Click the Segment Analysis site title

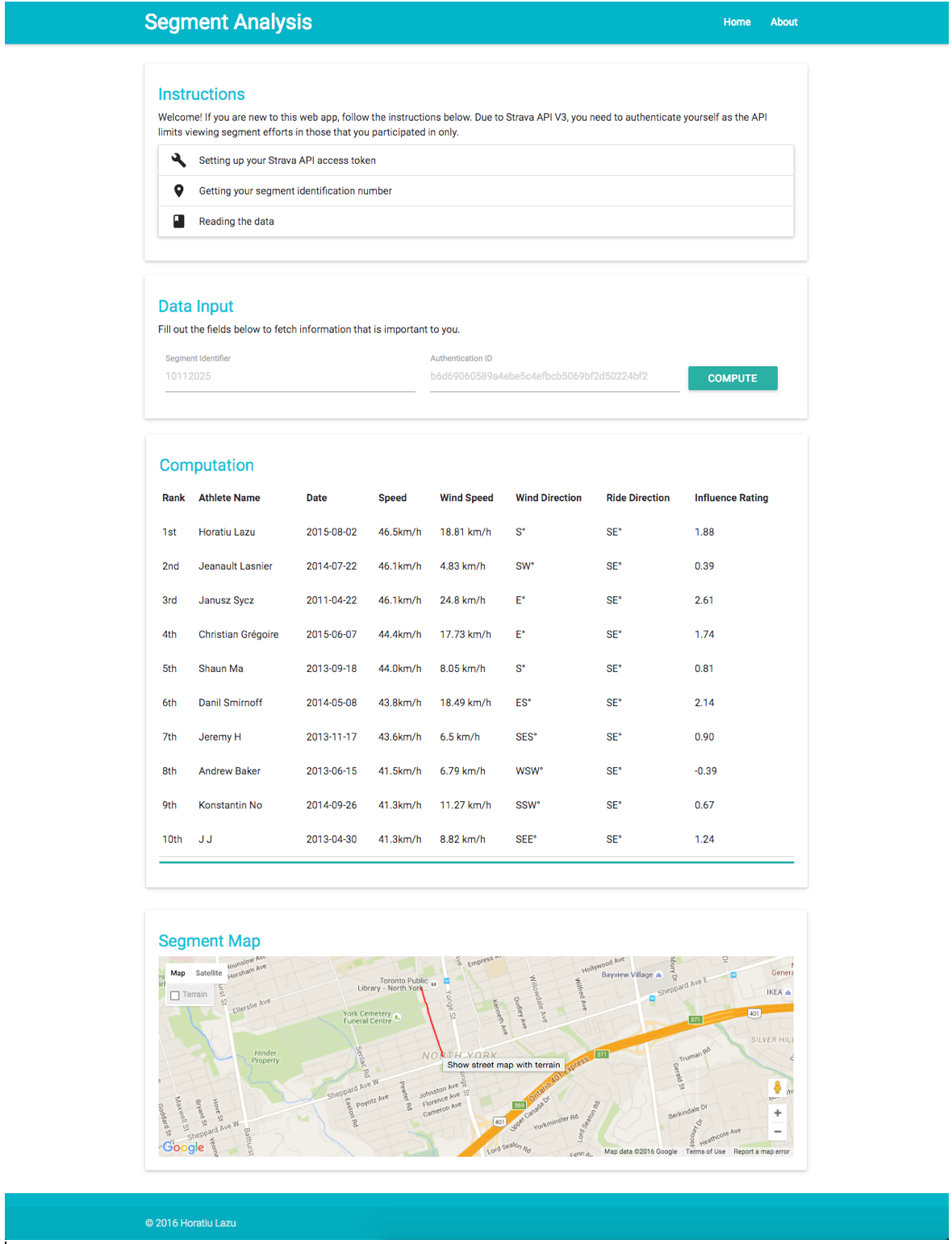[x=228, y=22]
